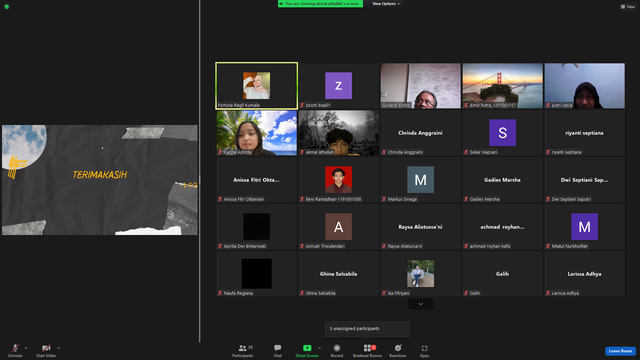Click the green 'You are viewing' screen banner
The width and height of the screenshot is (640, 360).
coord(320,4)
